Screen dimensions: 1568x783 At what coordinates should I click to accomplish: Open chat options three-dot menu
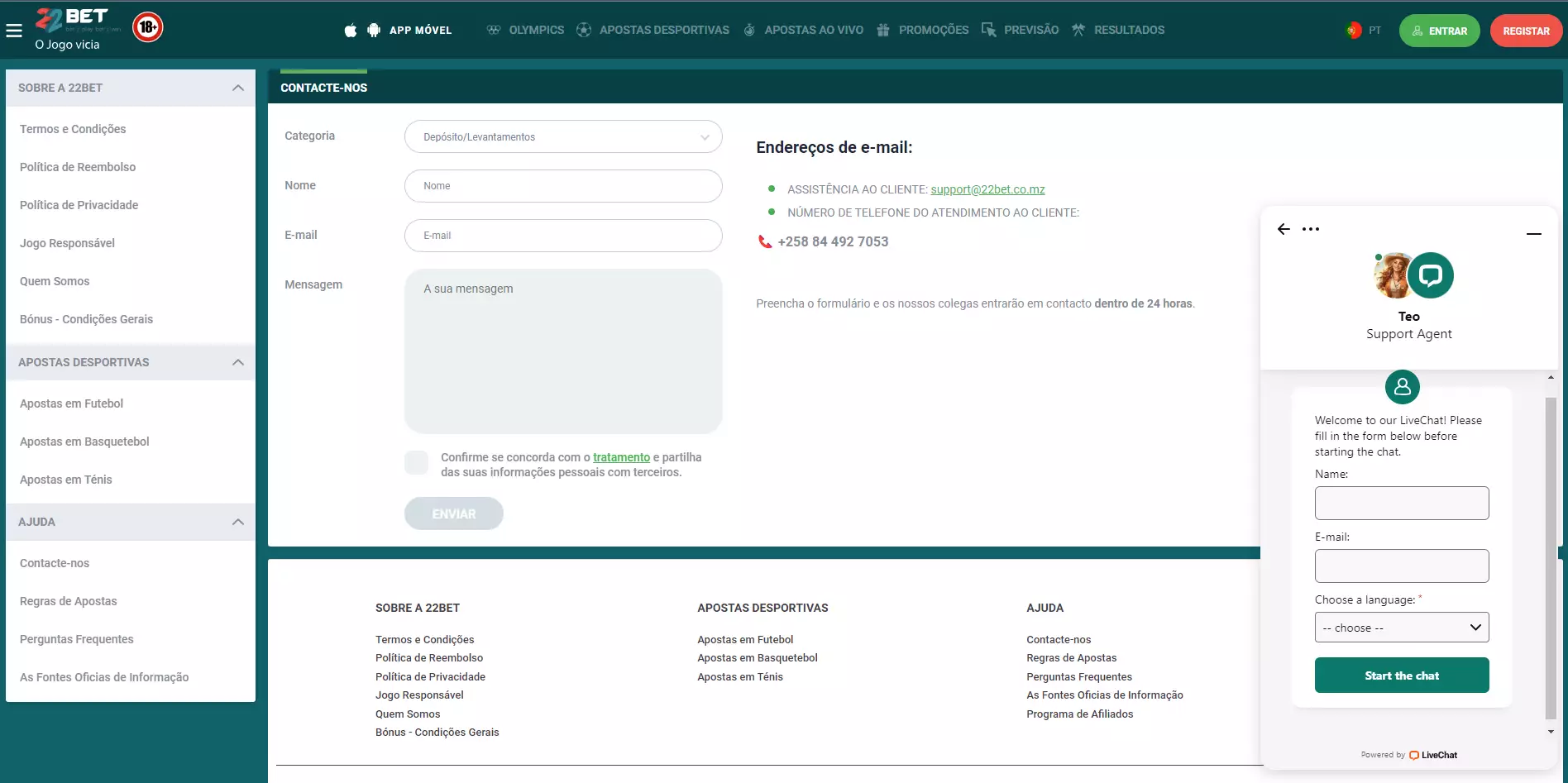coord(1311,229)
